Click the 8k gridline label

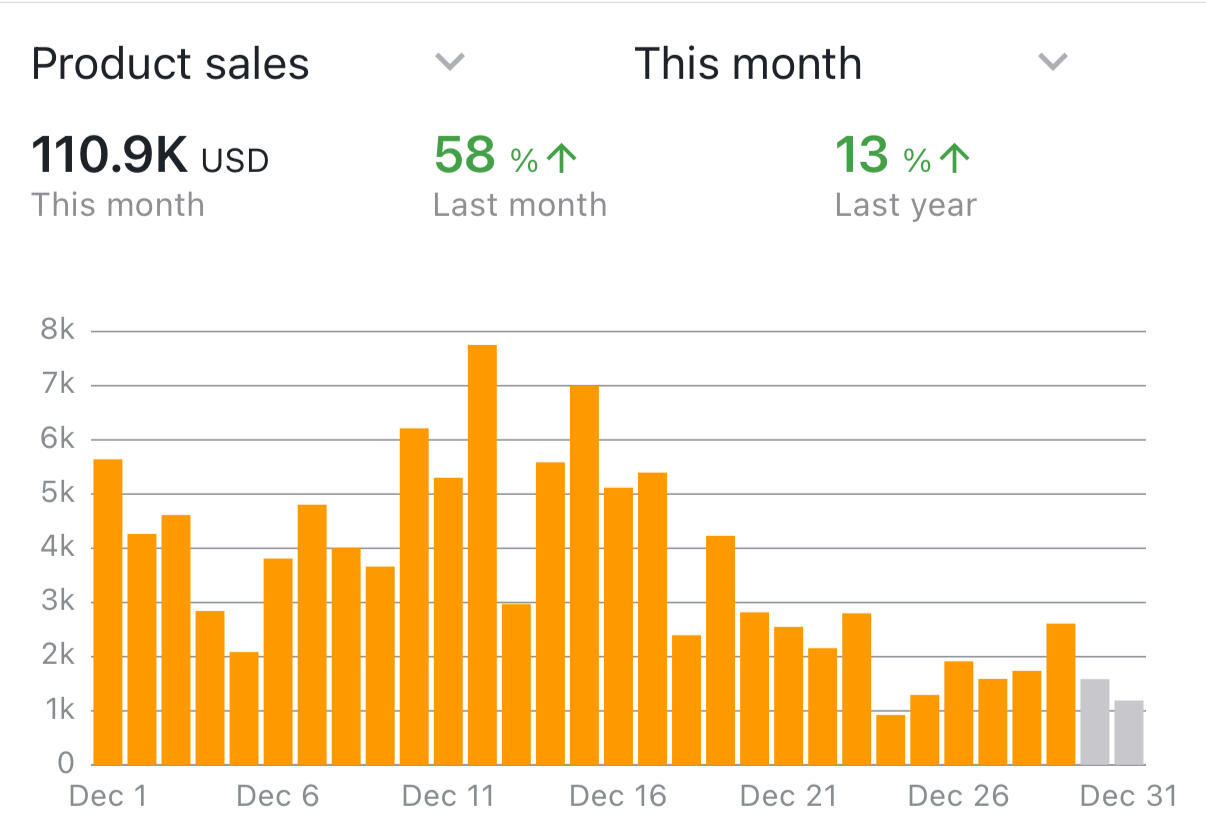click(56, 331)
